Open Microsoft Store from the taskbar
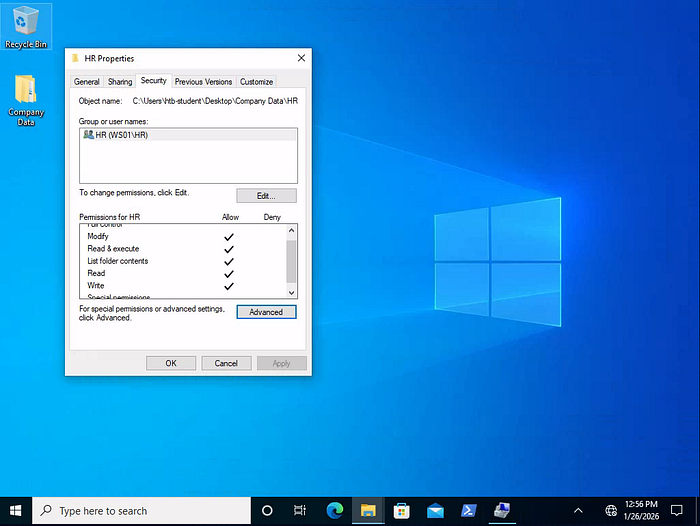The width and height of the screenshot is (700, 526). [x=401, y=510]
